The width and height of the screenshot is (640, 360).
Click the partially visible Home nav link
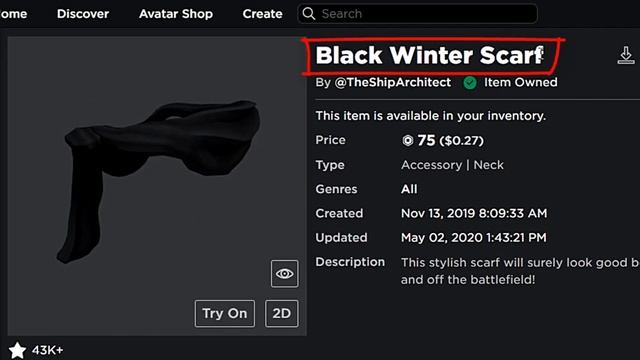tap(13, 14)
